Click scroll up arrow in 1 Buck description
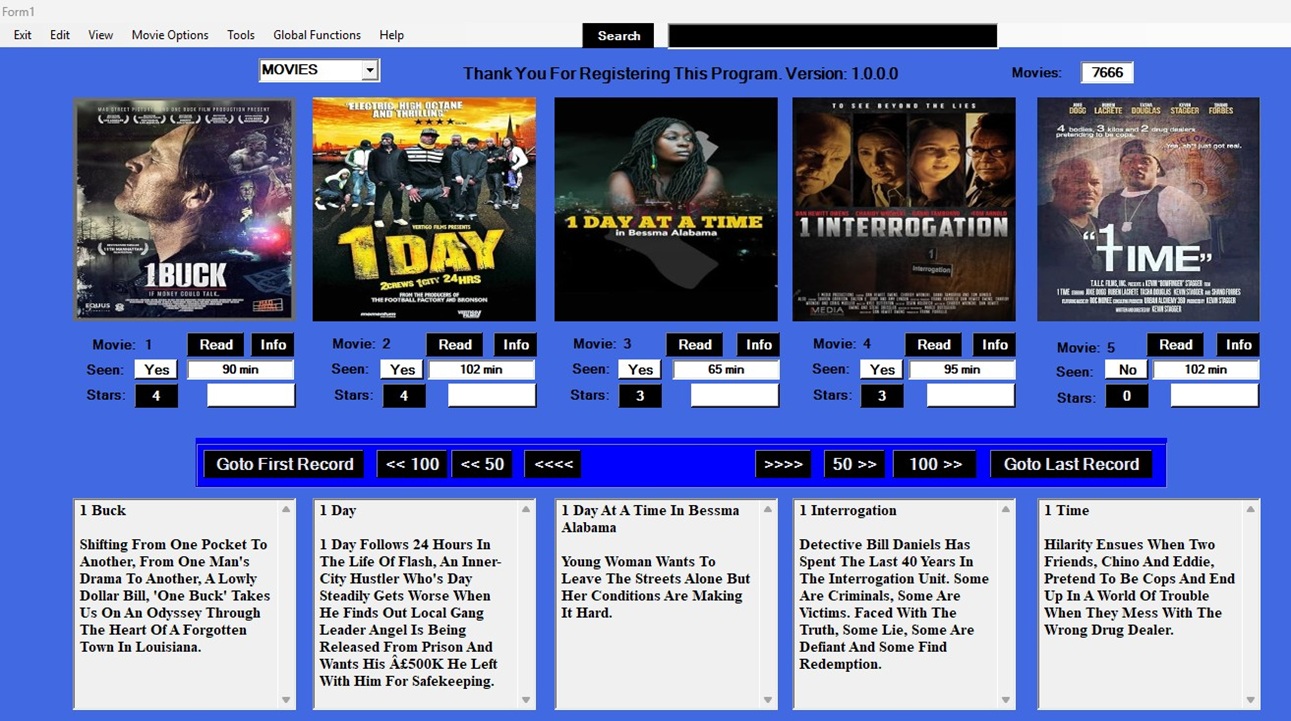The width and height of the screenshot is (1291, 721). coord(286,509)
